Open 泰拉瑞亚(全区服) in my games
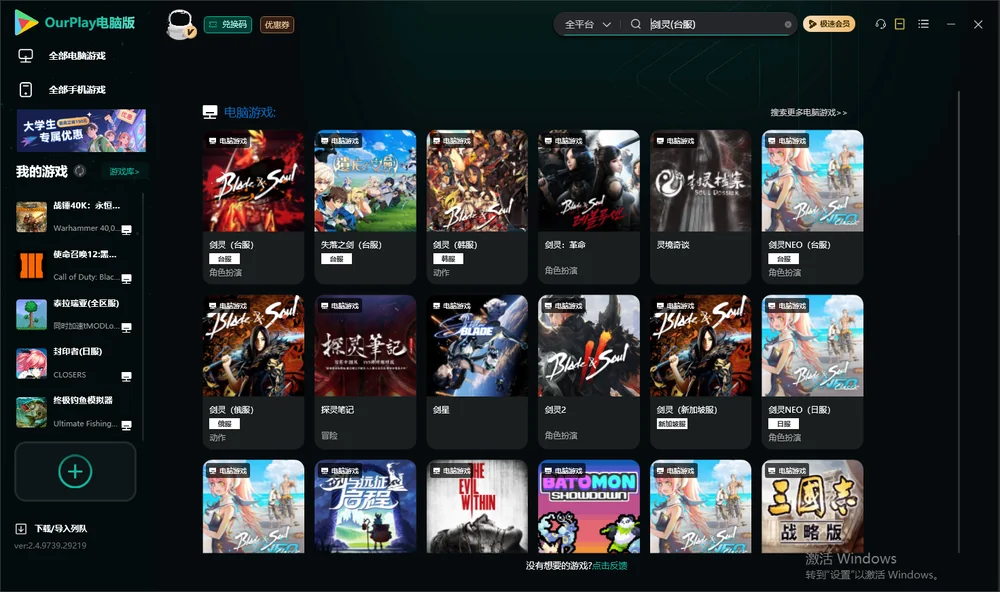1000x592 pixels. 74,314
